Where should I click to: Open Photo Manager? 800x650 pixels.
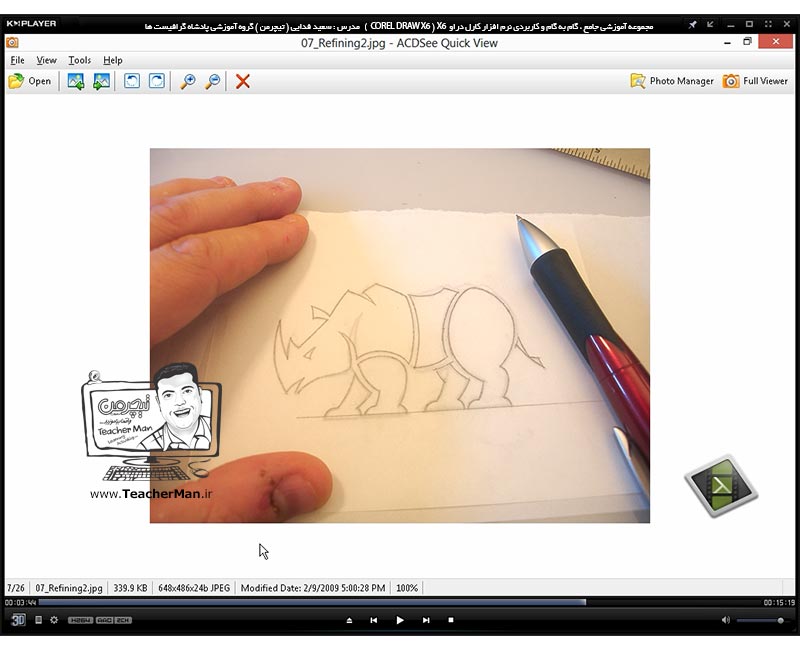pos(672,81)
